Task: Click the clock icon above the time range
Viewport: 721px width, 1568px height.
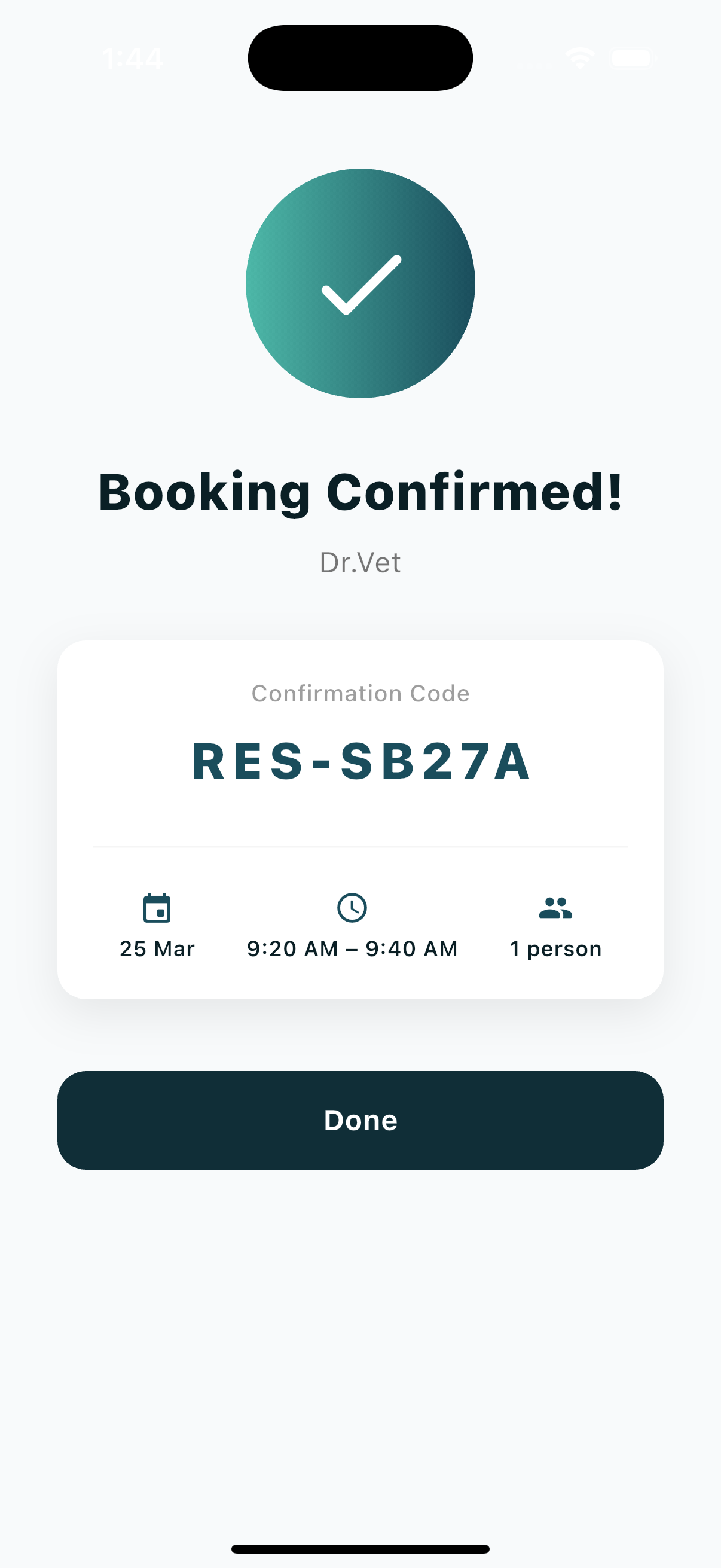Action: pyautogui.click(x=352, y=908)
